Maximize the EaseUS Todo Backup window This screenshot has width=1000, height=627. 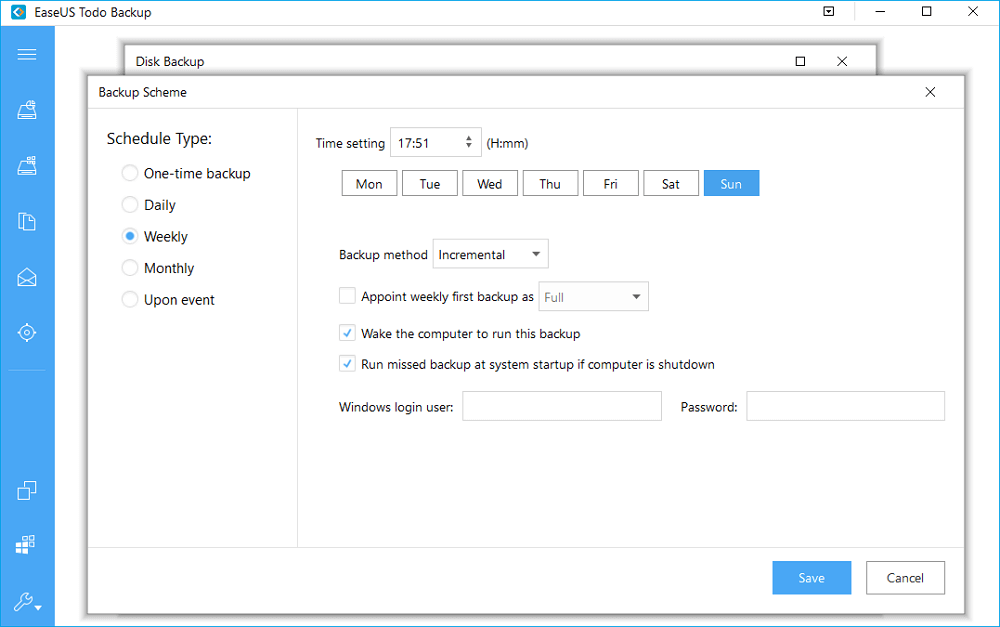tap(927, 11)
